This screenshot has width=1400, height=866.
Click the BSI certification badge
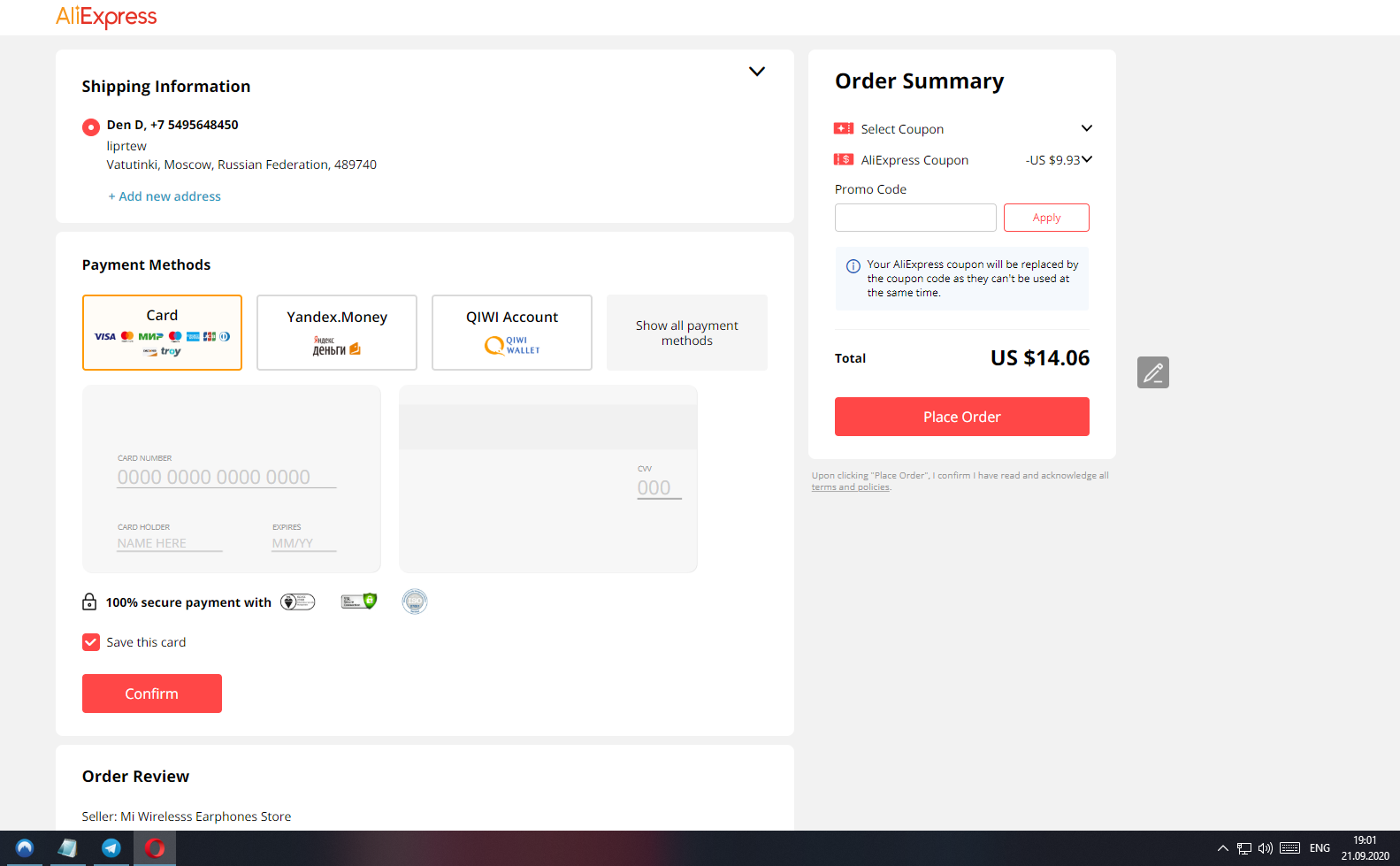click(x=298, y=602)
